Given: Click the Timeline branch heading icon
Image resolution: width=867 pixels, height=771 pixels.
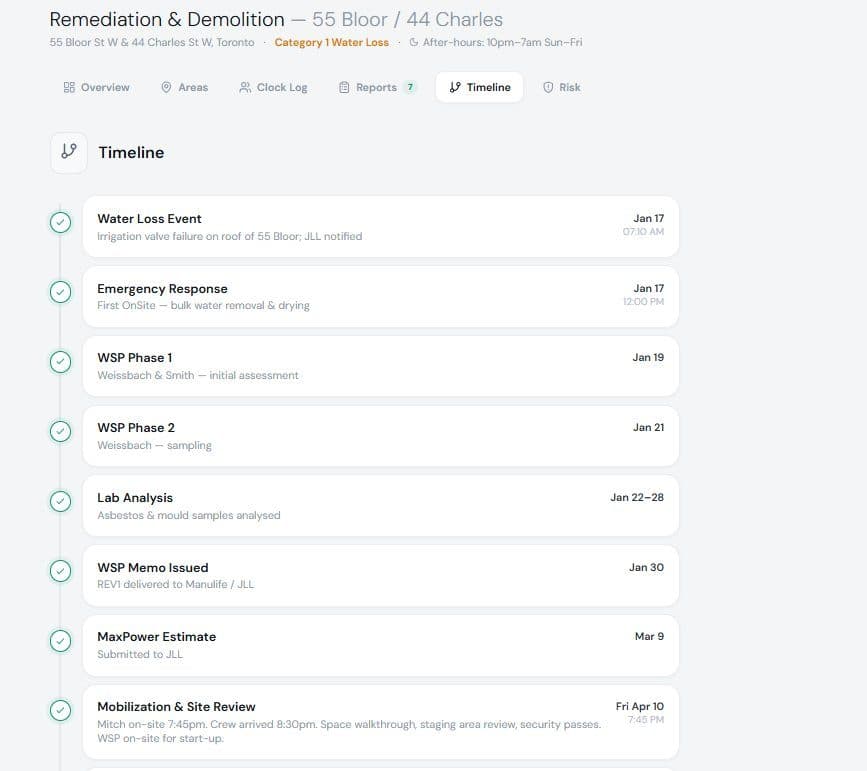Looking at the screenshot, I should point(69,152).
